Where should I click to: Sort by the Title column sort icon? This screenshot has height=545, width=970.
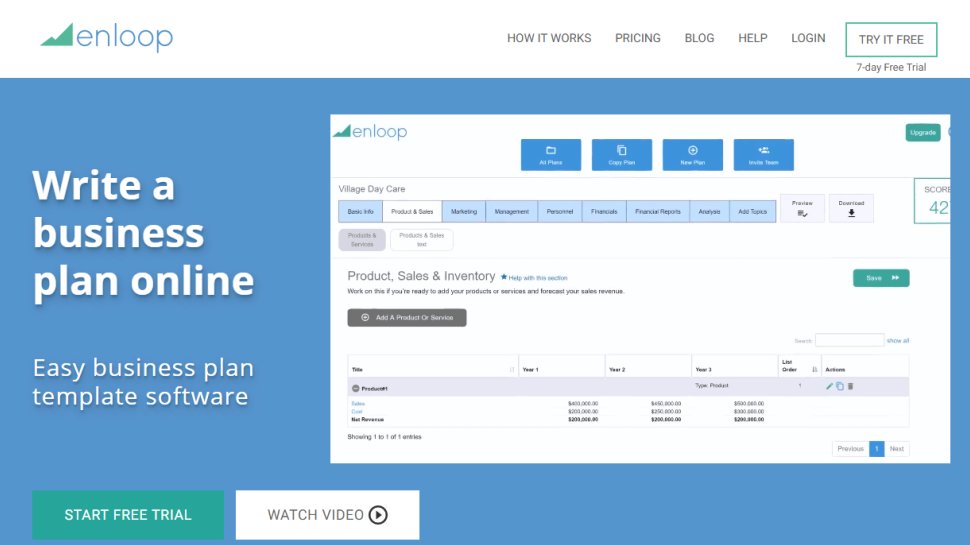coord(512,369)
